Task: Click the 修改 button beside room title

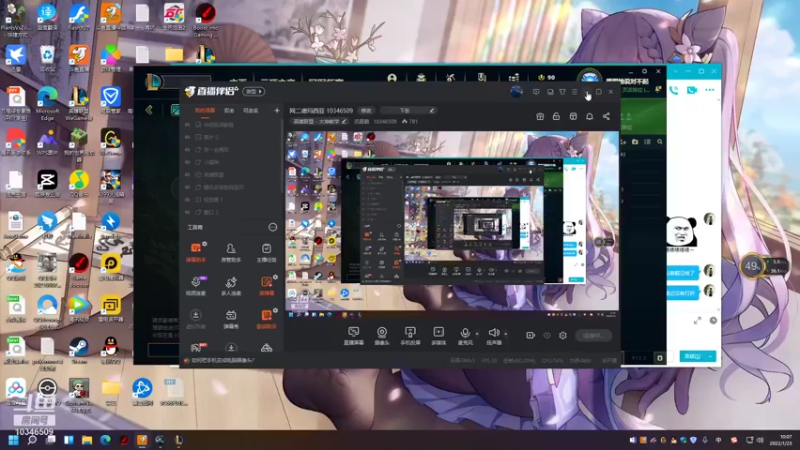Action: (366, 110)
